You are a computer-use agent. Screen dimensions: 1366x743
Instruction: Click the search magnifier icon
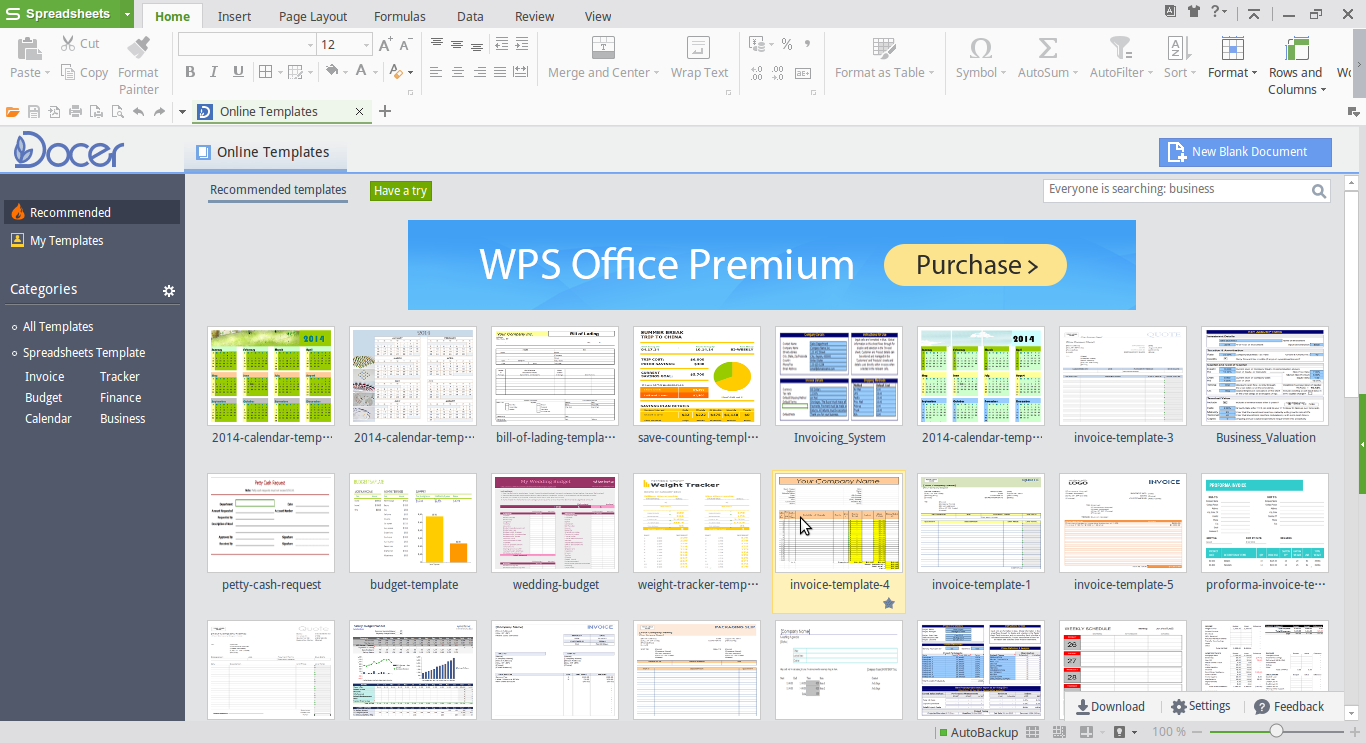click(1320, 191)
